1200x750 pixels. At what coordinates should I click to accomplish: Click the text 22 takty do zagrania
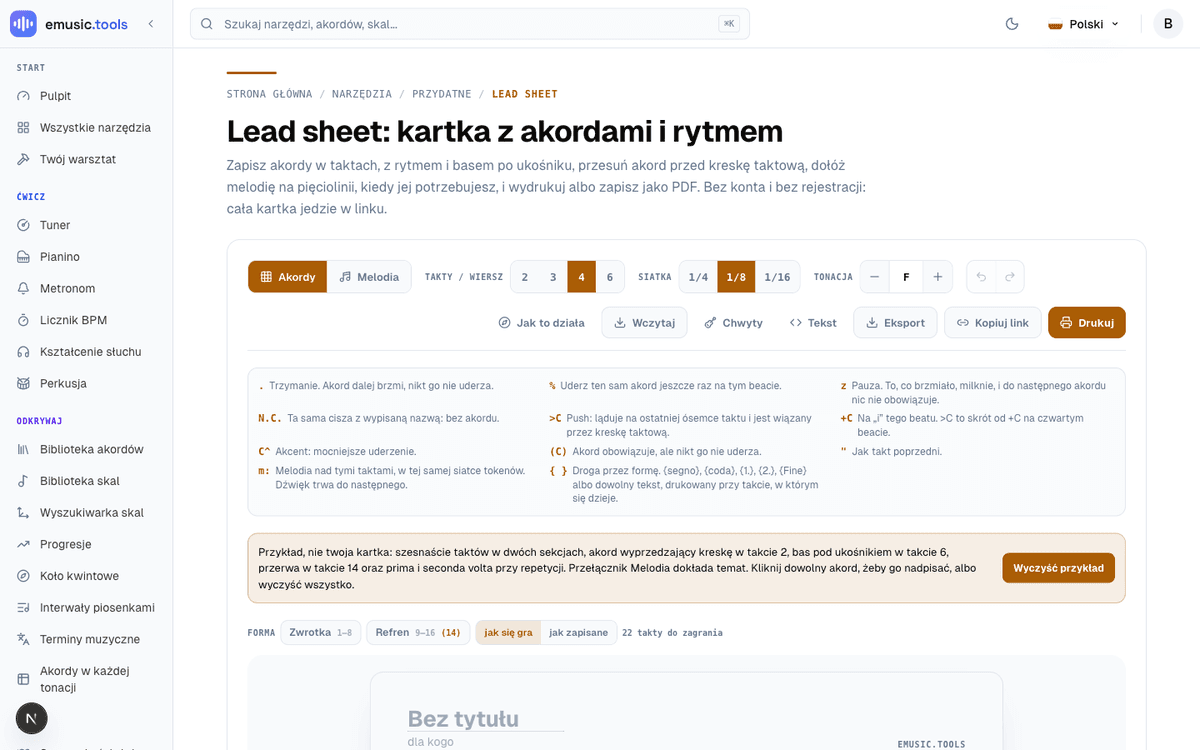[x=672, y=633]
